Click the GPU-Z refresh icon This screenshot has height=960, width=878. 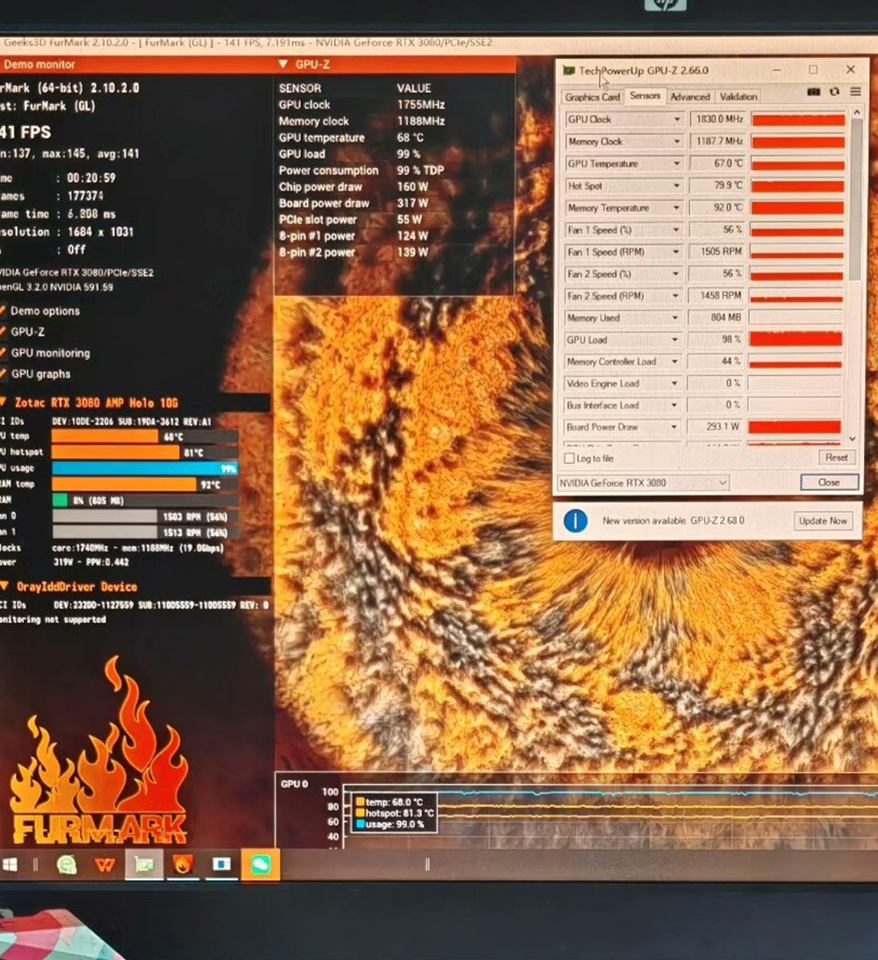click(x=834, y=92)
